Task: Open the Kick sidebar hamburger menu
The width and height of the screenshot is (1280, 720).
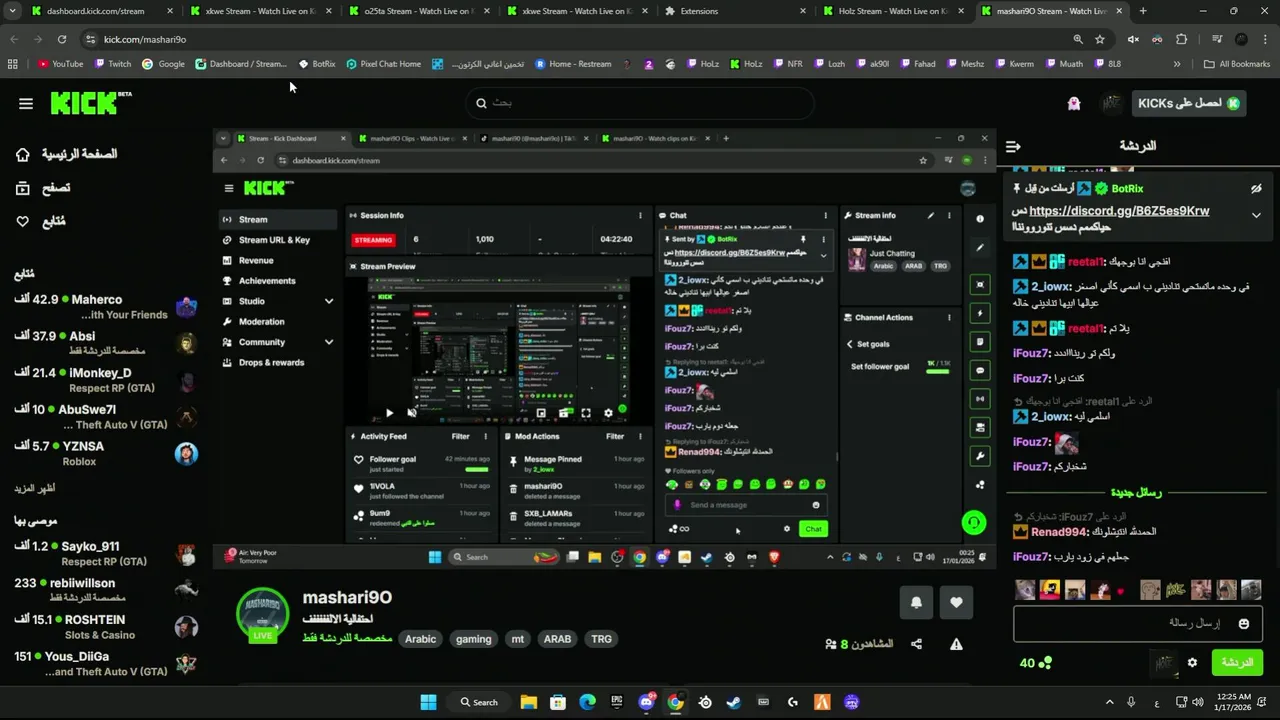Action: pyautogui.click(x=26, y=103)
